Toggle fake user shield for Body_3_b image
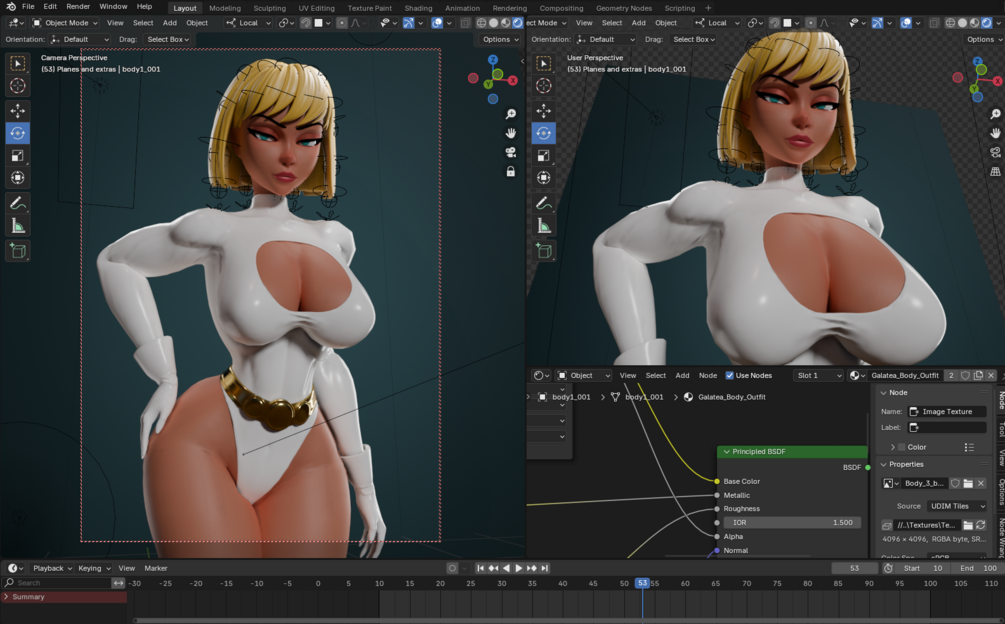The width and height of the screenshot is (1005, 624). [x=955, y=484]
